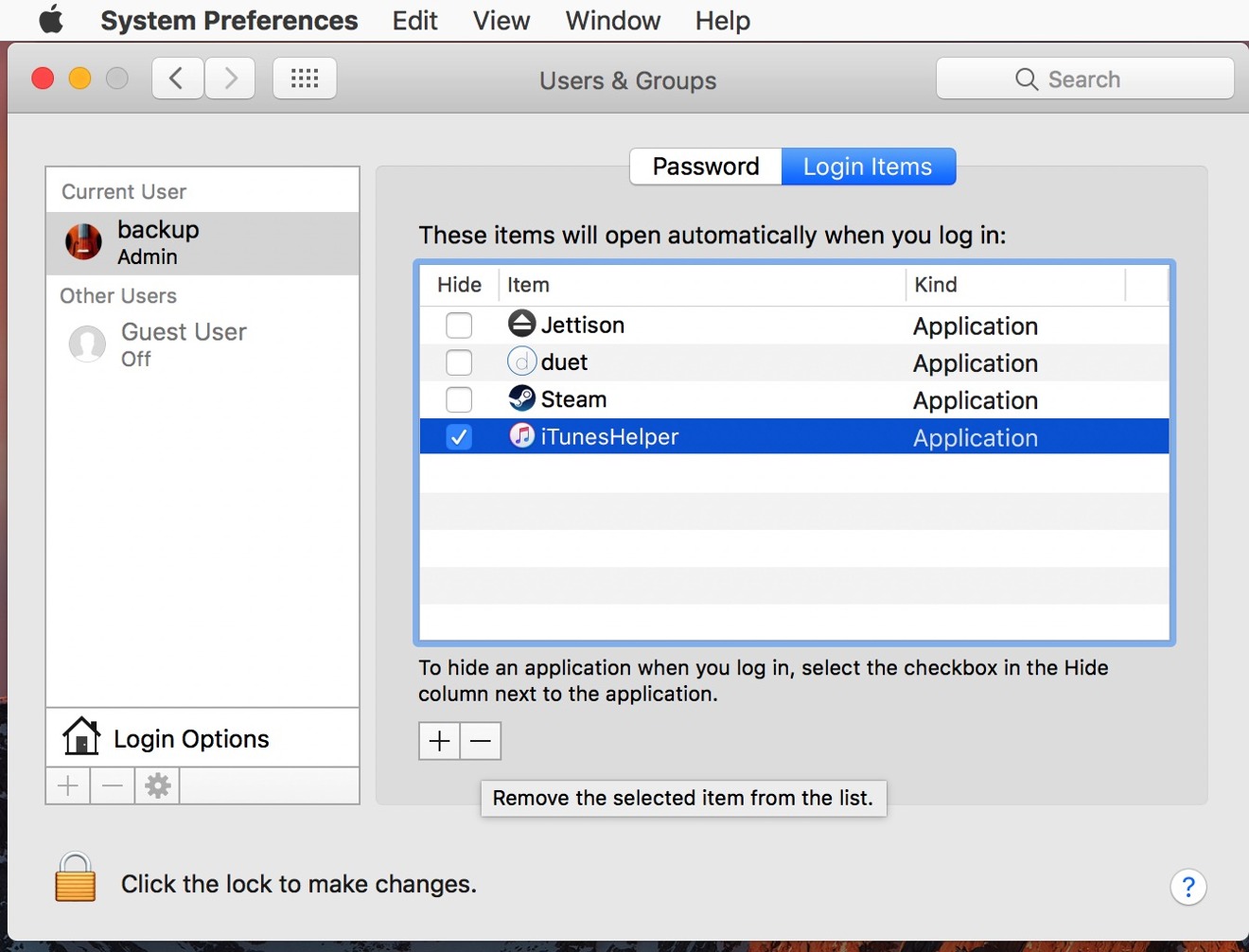Click the Login Options house icon
Image resolution: width=1249 pixels, height=952 pixels.
(81, 735)
